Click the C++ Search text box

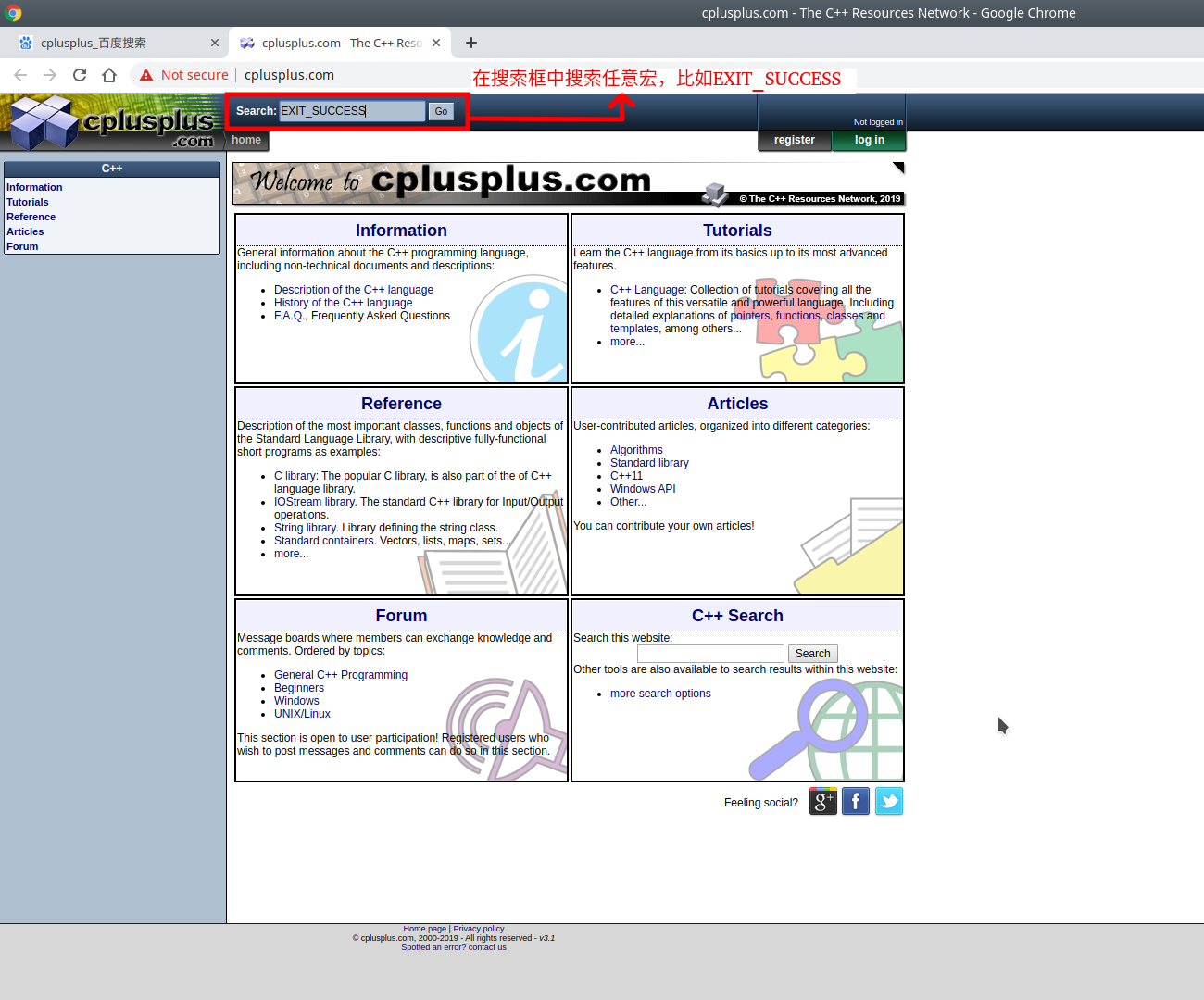pos(710,654)
